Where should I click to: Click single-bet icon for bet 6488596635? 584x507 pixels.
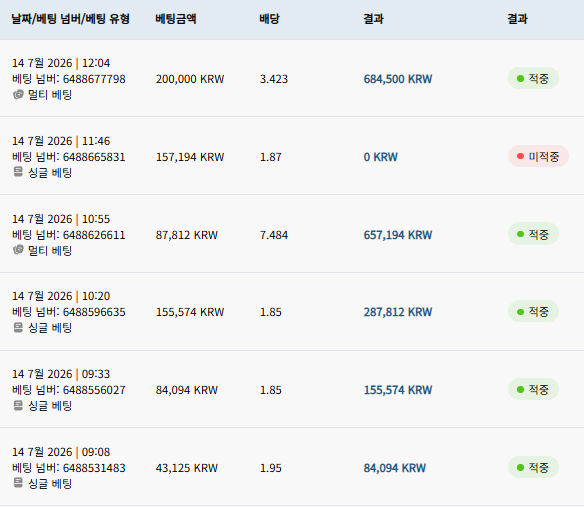pos(18,327)
